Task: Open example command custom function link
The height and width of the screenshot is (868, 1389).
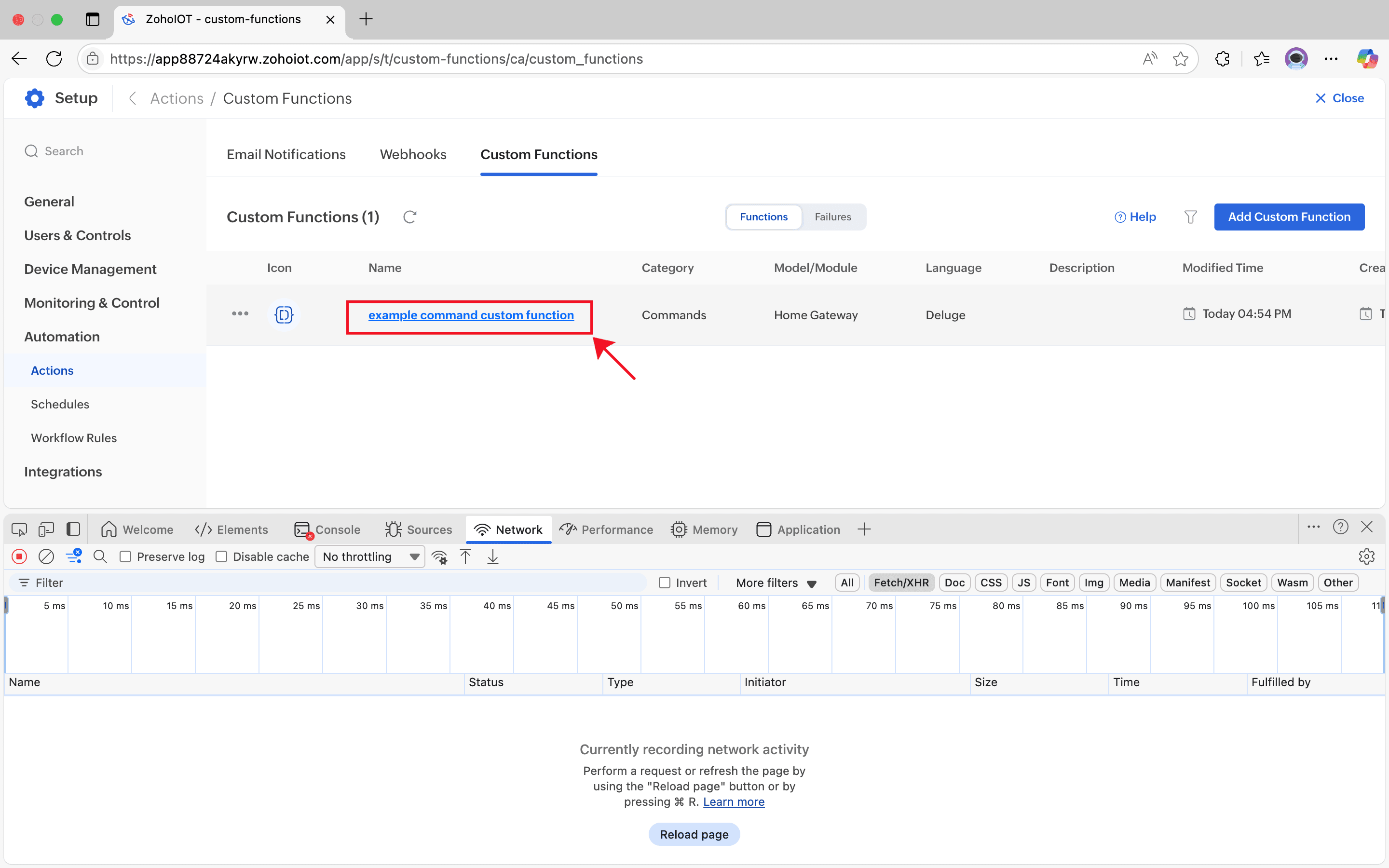Action: pos(471,315)
